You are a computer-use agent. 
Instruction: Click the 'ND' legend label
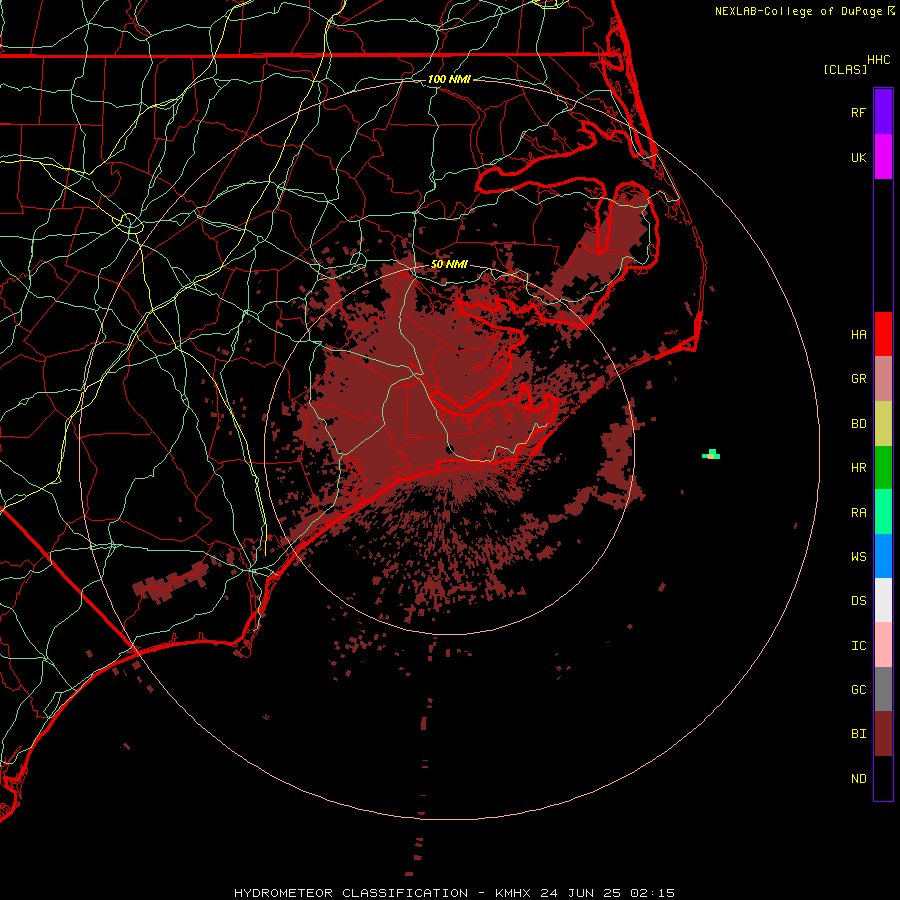point(858,779)
